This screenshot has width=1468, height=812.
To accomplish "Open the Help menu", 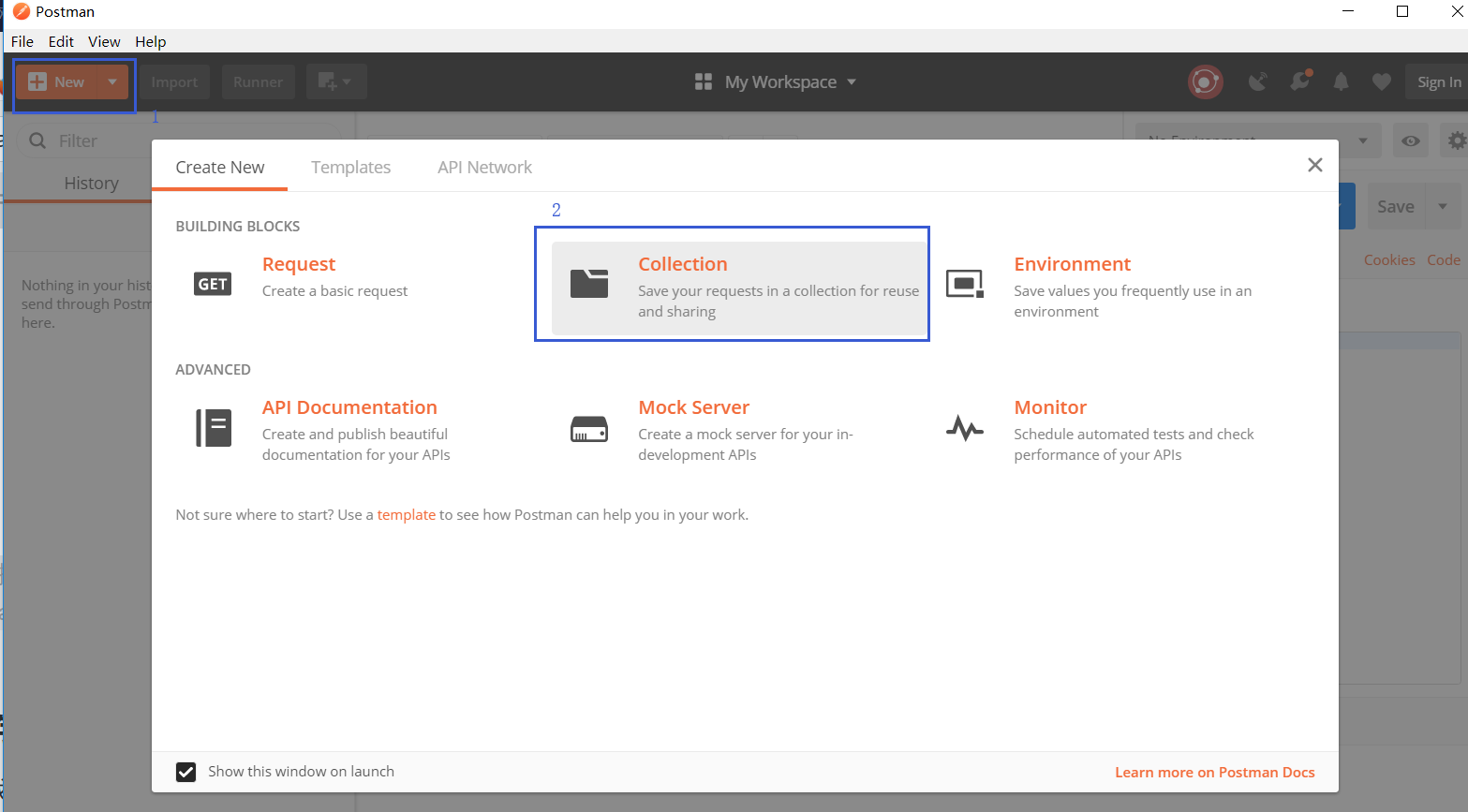I will (150, 41).
